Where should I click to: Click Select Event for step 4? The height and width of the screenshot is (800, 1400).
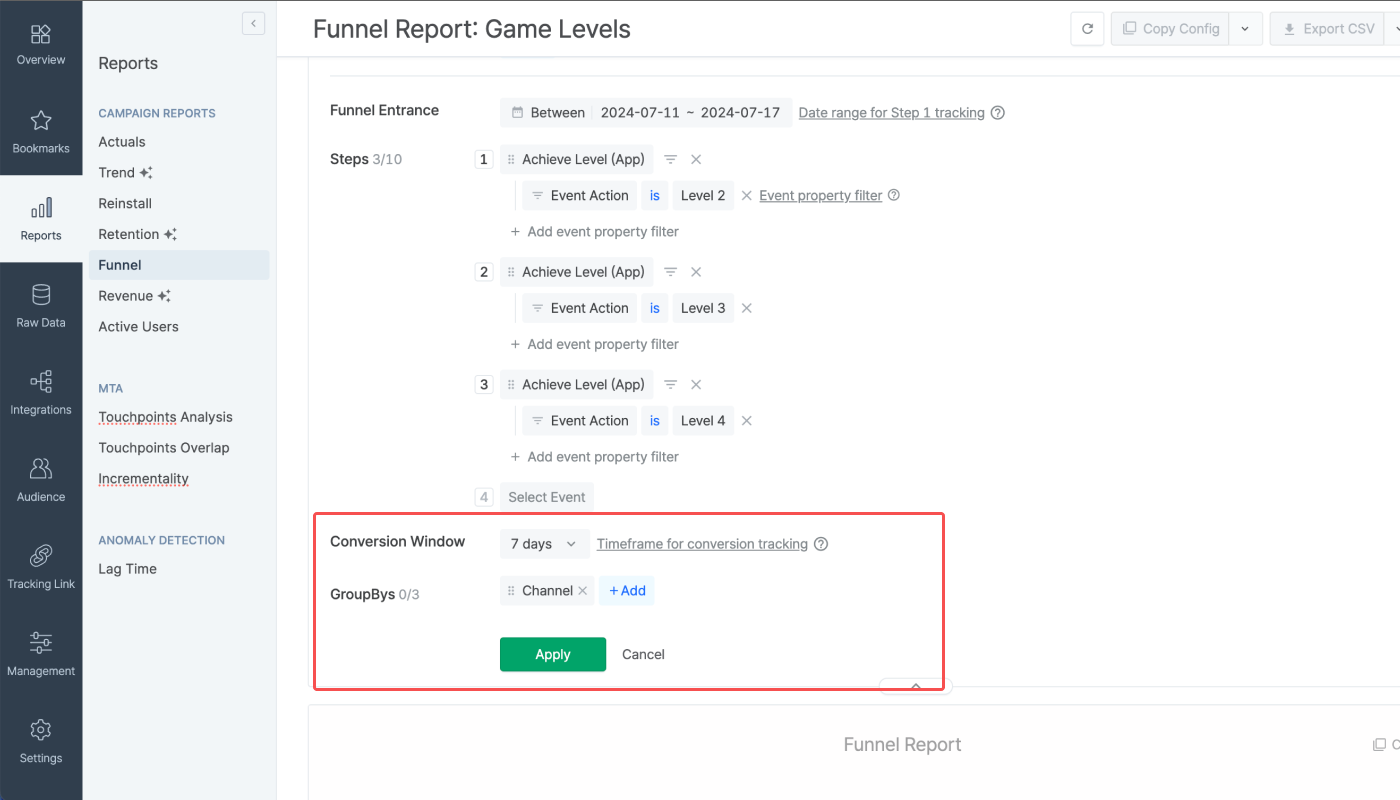(x=546, y=497)
